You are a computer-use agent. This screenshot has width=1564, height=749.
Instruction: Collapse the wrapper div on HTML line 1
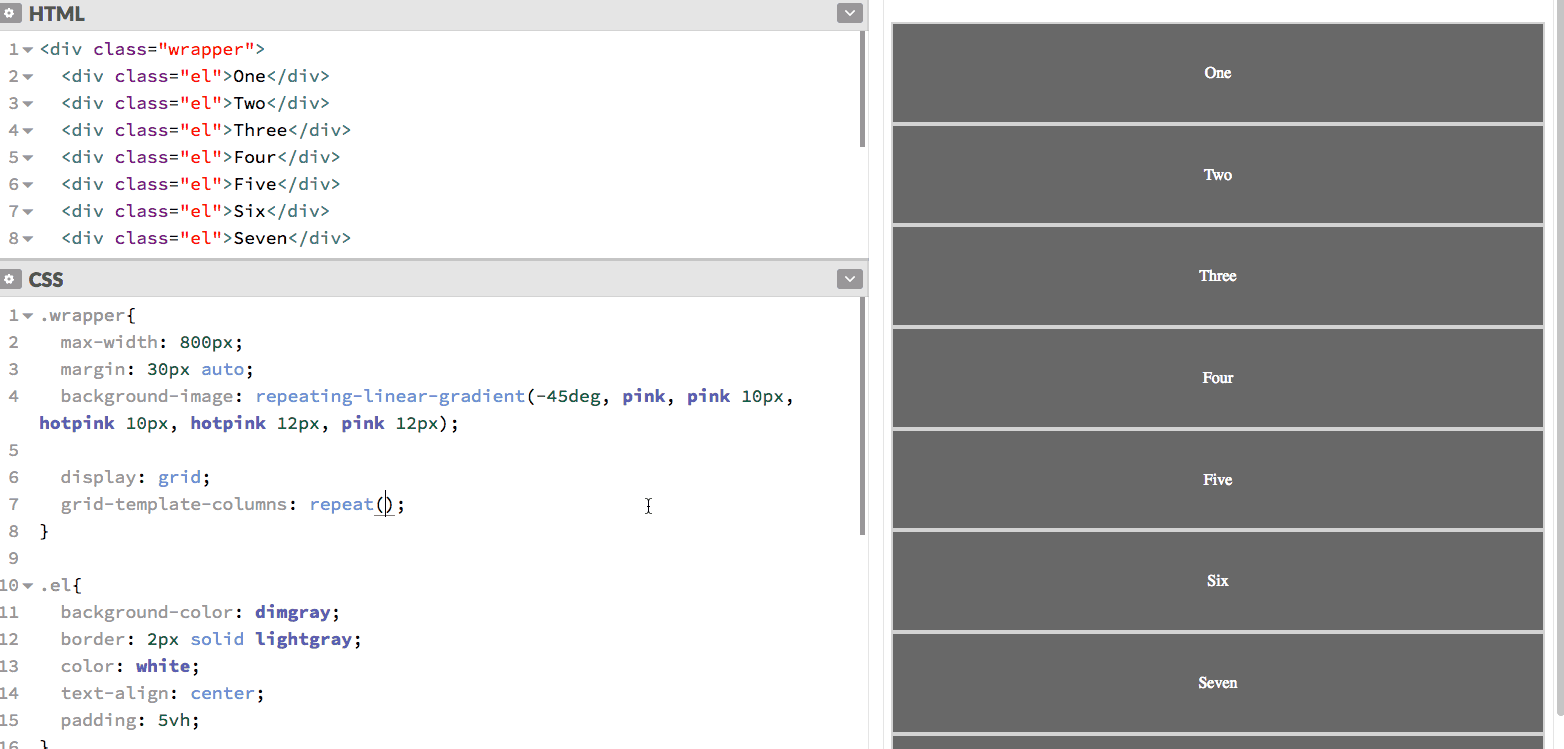tap(28, 50)
